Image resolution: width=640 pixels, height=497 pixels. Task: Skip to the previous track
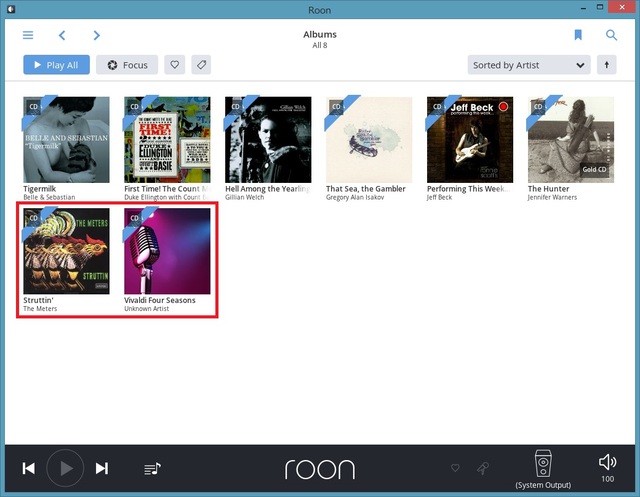pos(29,468)
